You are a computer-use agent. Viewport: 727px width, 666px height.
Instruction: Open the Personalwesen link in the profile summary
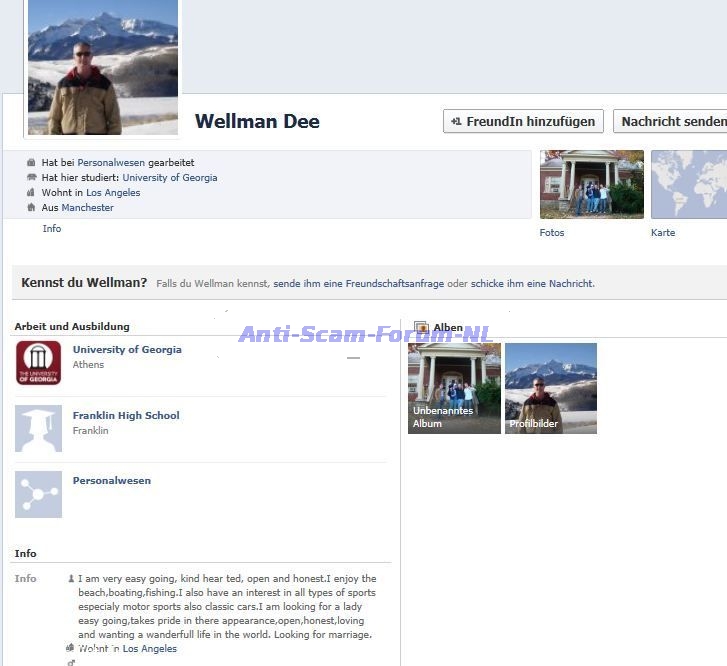coord(111,162)
